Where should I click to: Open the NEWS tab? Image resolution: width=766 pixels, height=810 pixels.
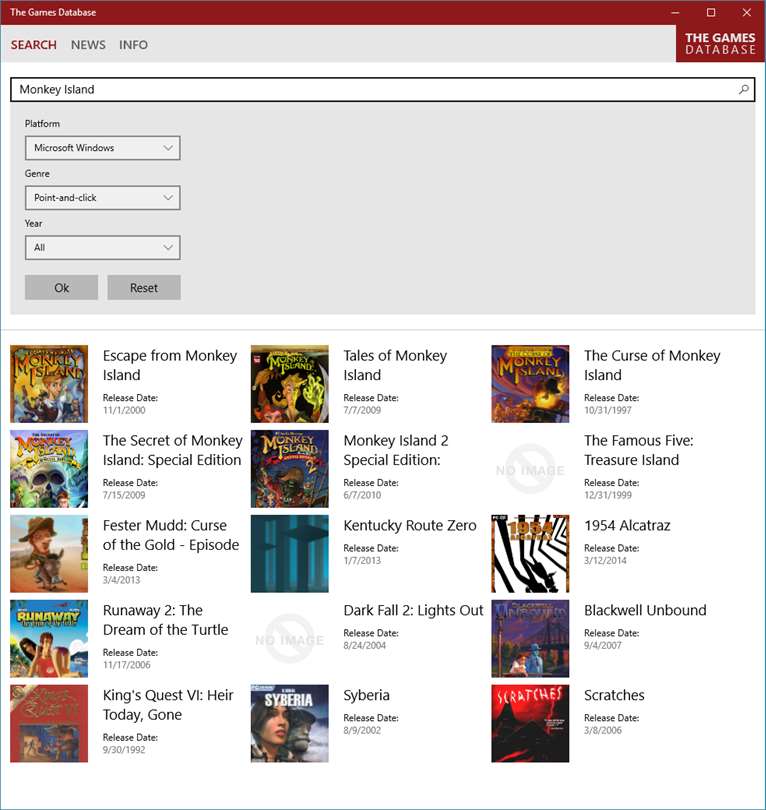click(88, 45)
